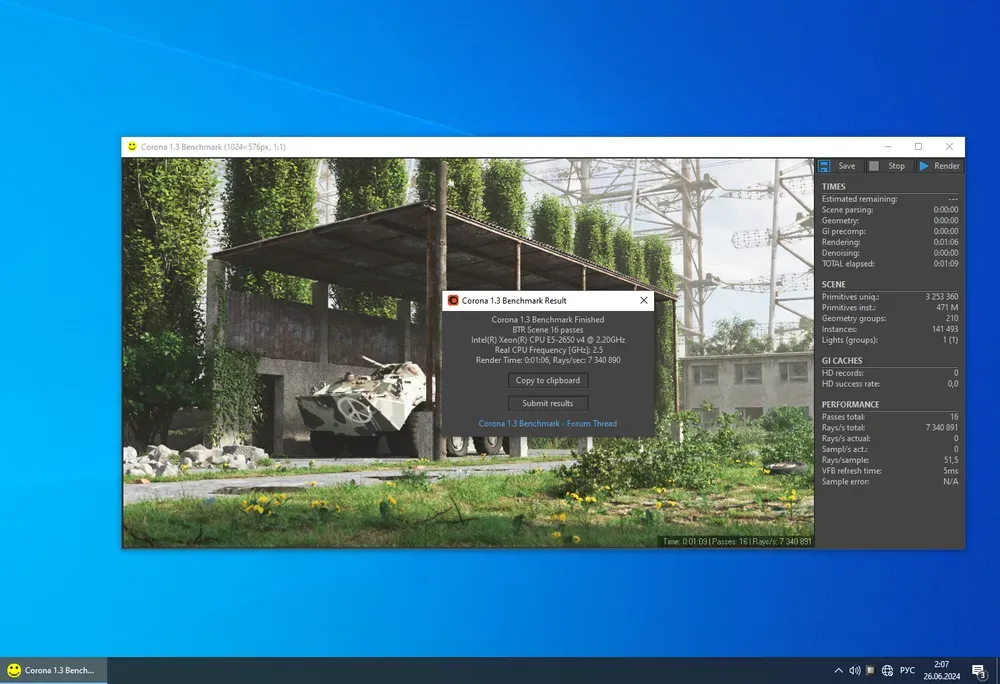1000x684 pixels.
Task: Start rendering with the Render button
Action: [939, 166]
